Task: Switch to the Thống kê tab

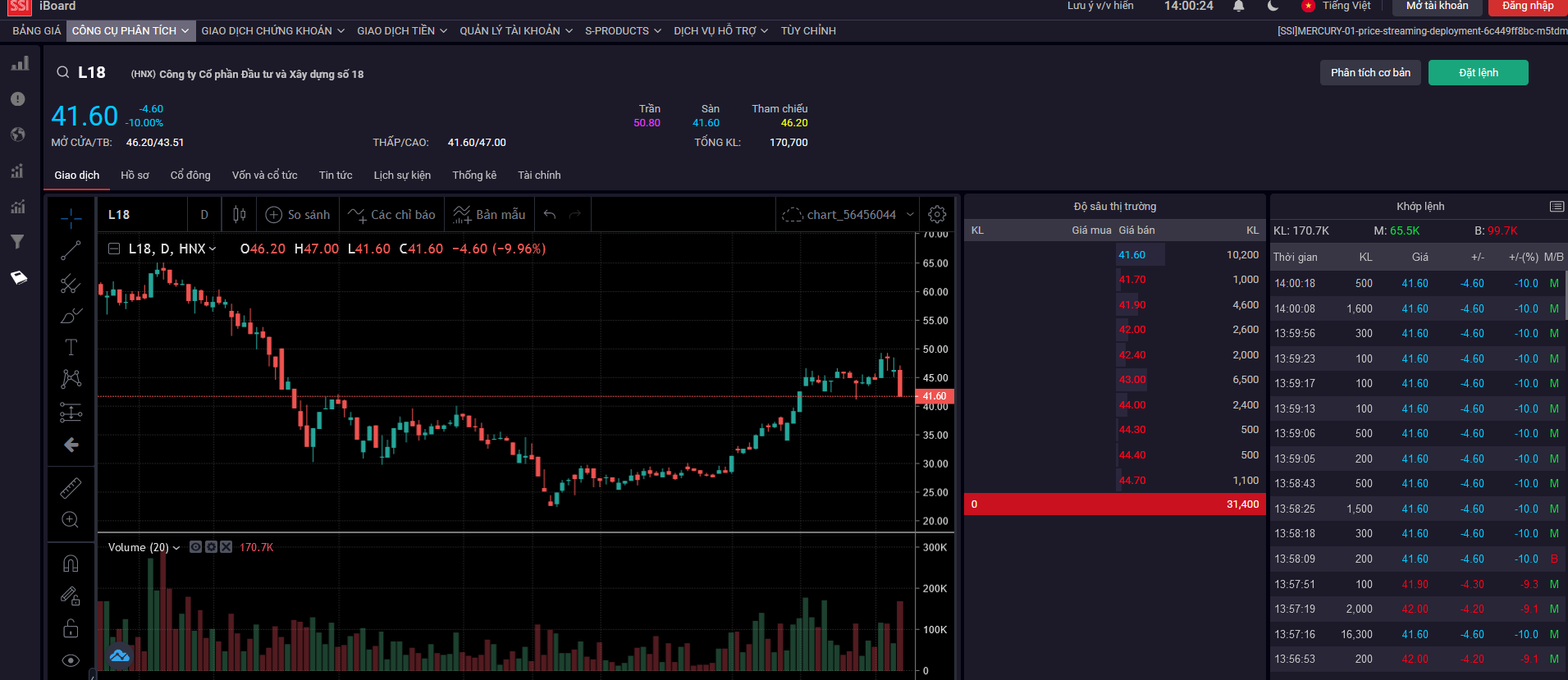Action: tap(474, 176)
